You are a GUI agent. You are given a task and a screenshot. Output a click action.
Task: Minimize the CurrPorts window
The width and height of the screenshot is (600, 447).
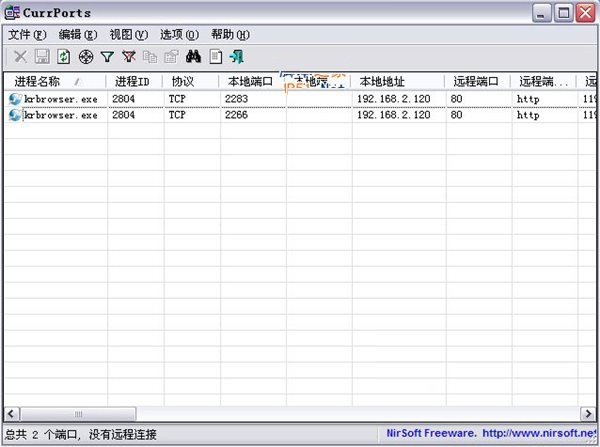[541, 13]
